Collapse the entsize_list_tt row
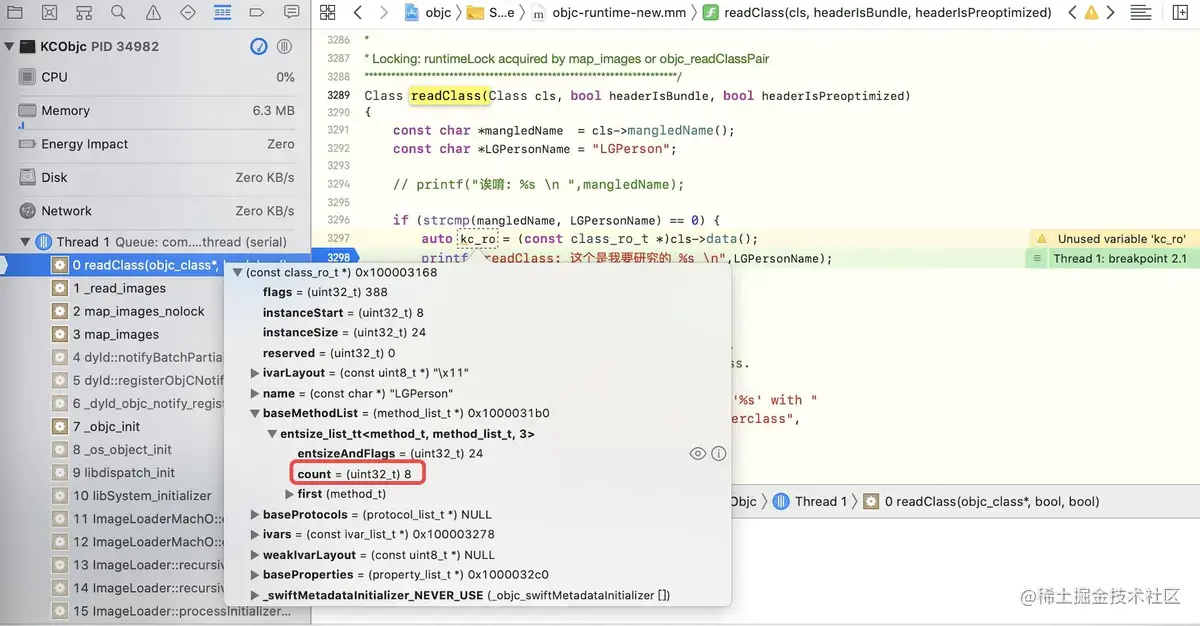 [x=272, y=434]
